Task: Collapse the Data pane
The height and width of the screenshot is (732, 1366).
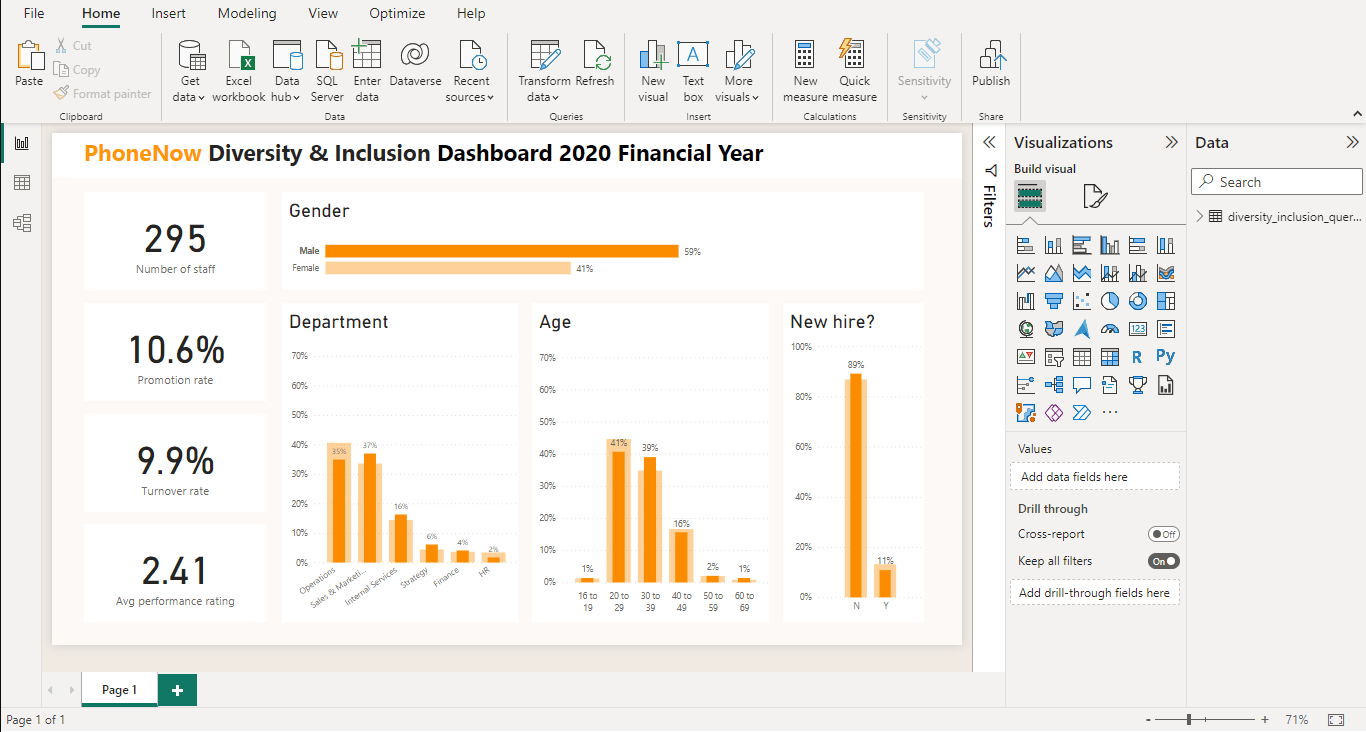Action: (1353, 142)
